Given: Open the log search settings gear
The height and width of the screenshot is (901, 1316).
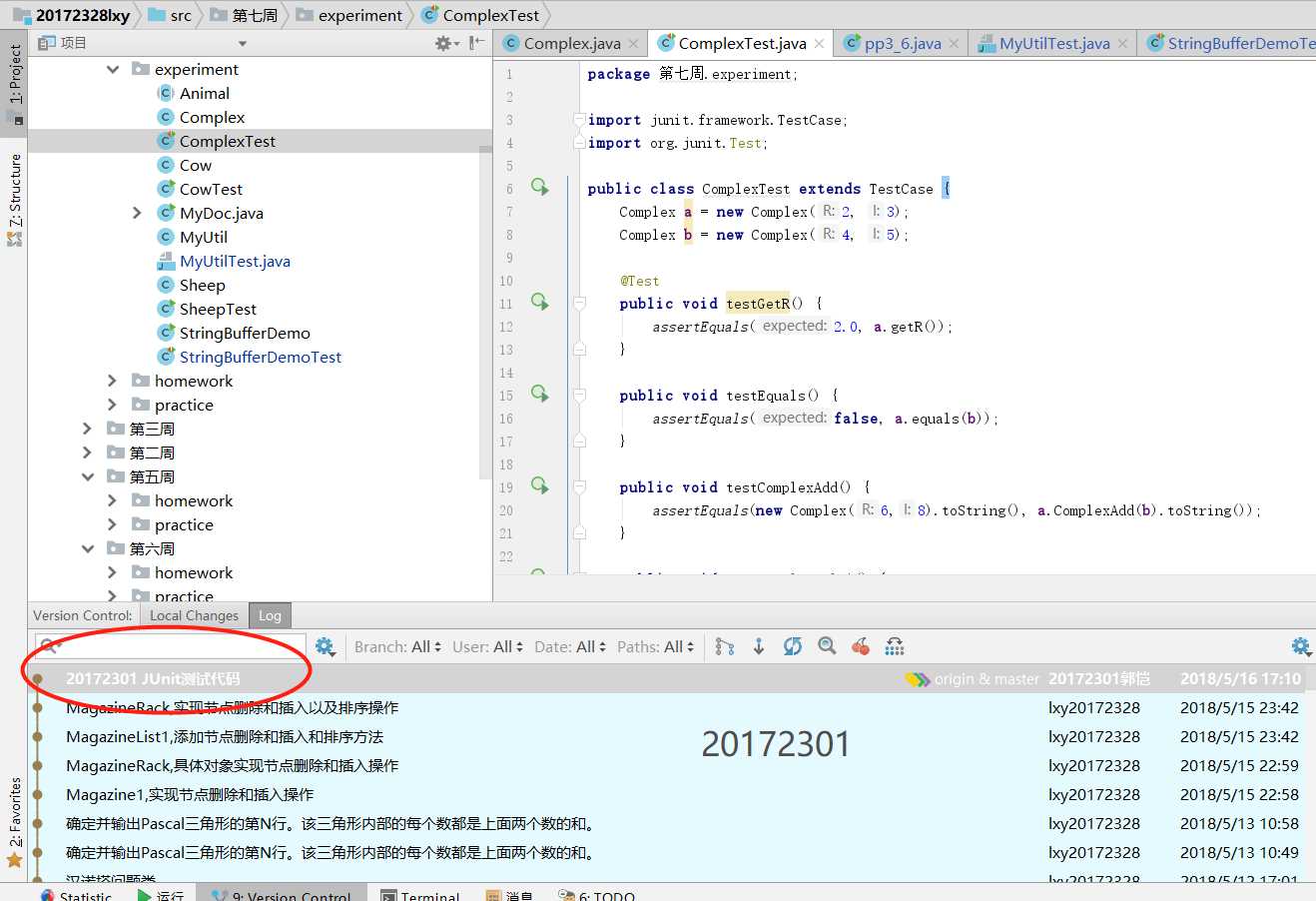Looking at the screenshot, I should tap(325, 646).
